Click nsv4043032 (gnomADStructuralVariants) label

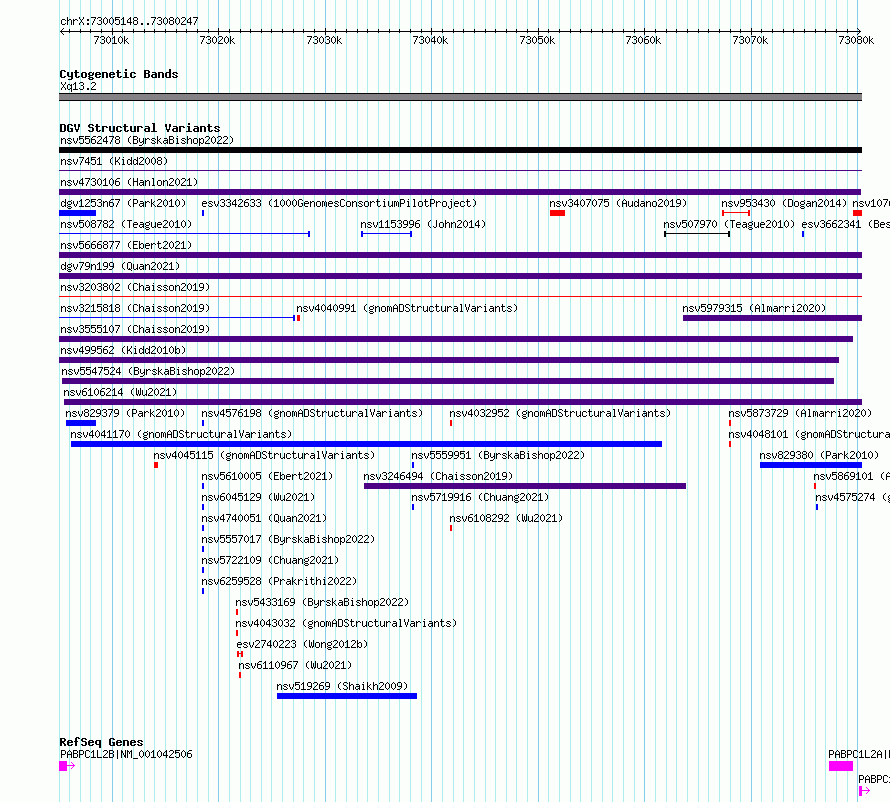(x=346, y=623)
